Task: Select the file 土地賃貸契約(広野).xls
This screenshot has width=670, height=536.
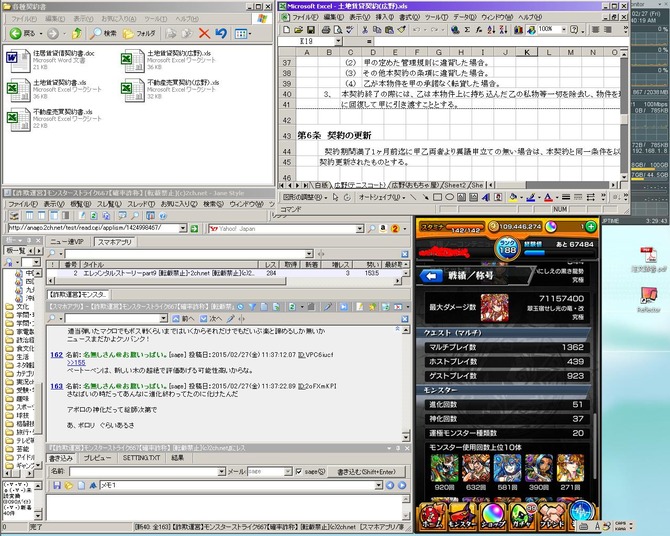Action: click(x=167, y=60)
